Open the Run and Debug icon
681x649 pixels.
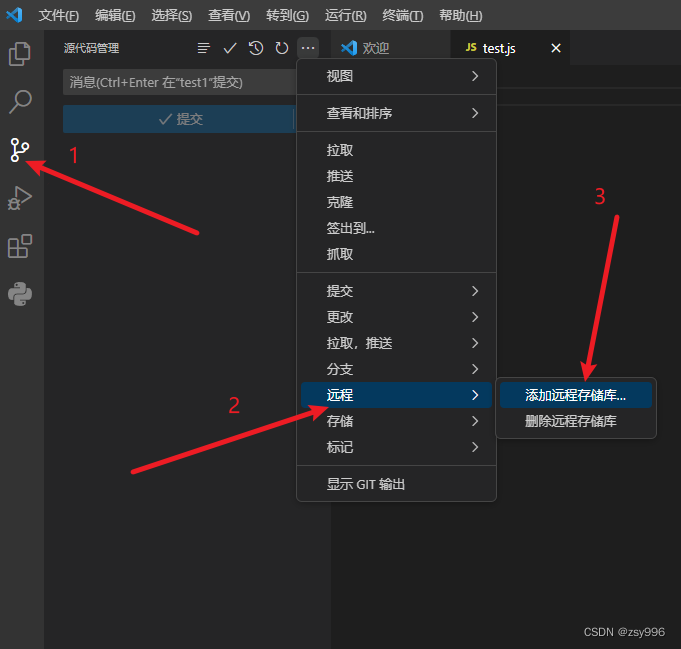coord(20,198)
